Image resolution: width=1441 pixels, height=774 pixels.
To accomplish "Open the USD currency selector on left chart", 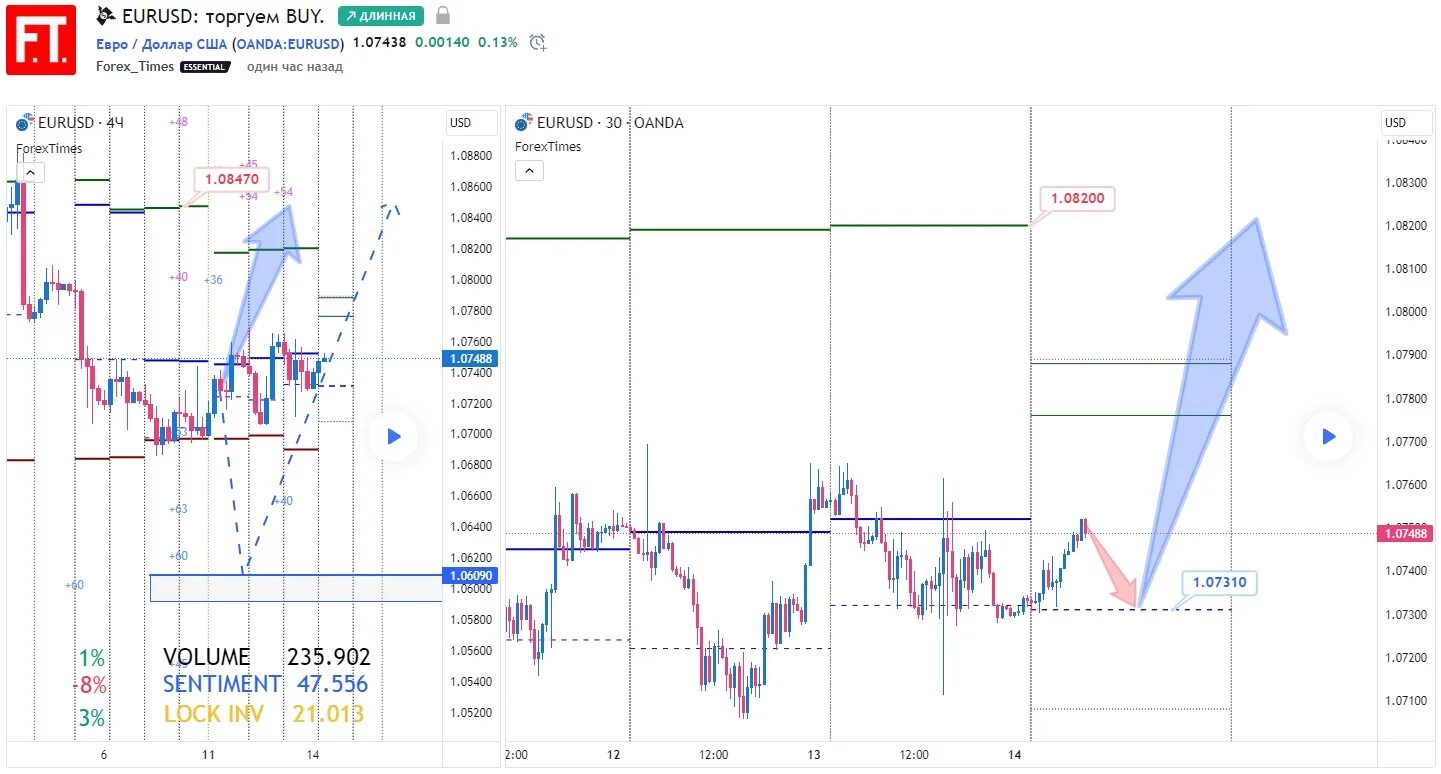I will pos(472,123).
